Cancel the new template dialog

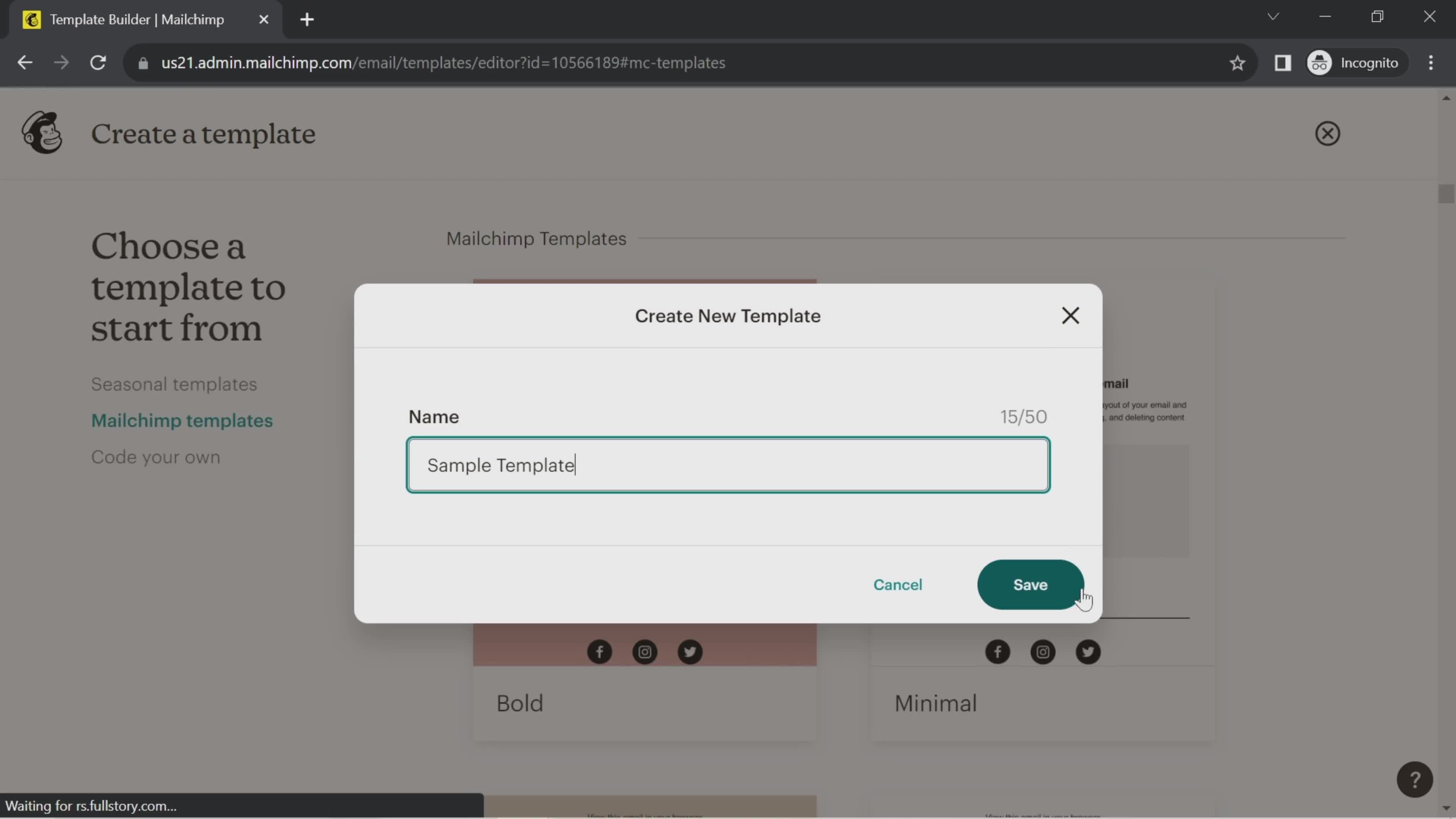pyautogui.click(x=897, y=584)
